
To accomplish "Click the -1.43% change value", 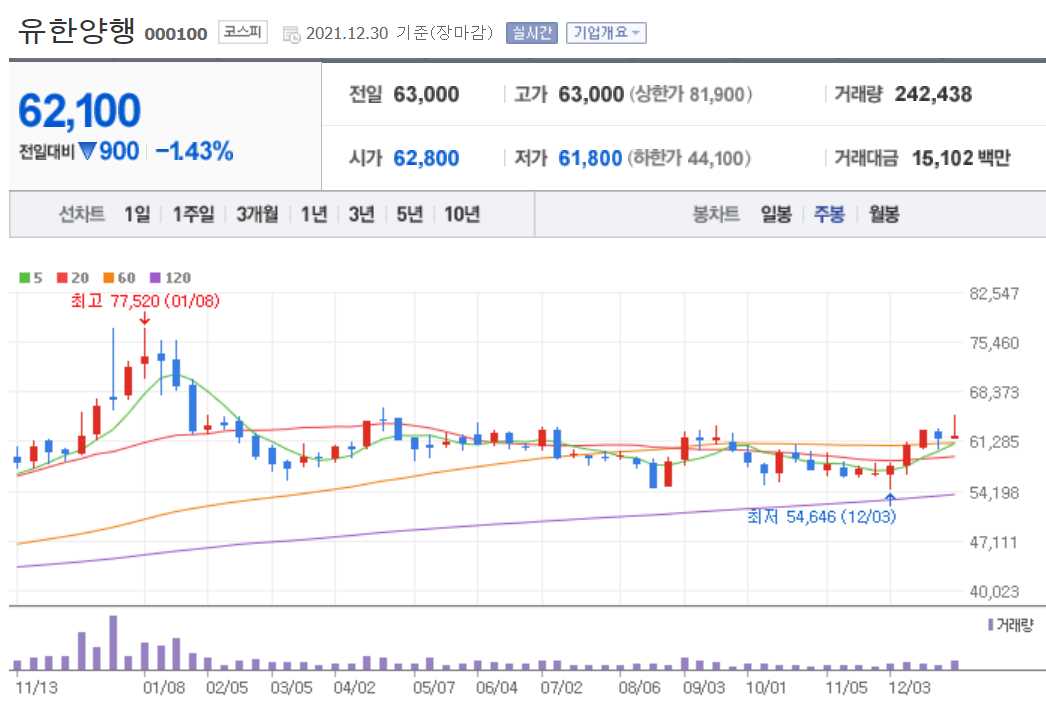I will (x=194, y=151).
